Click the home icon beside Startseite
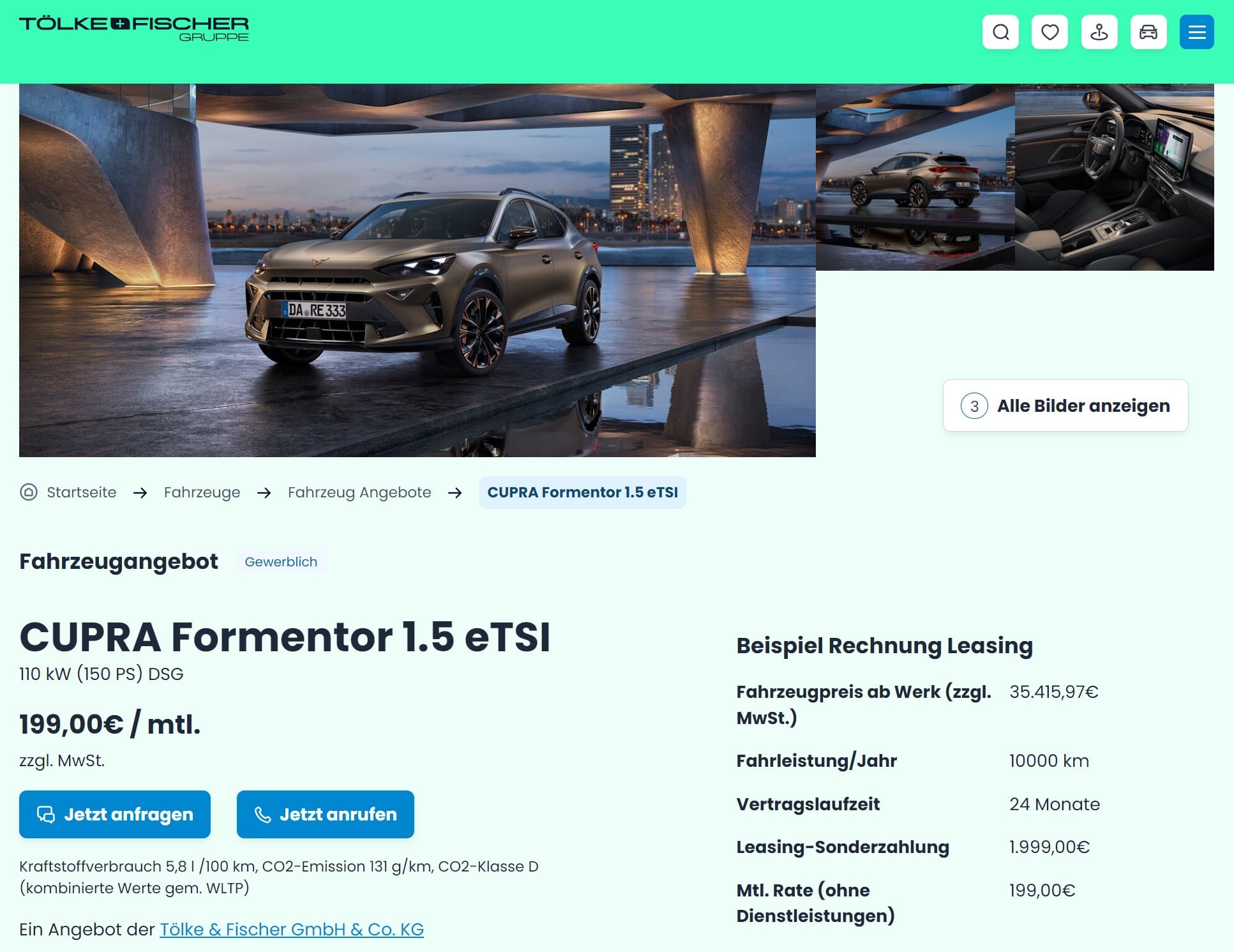The width and height of the screenshot is (1234, 952). tap(29, 492)
